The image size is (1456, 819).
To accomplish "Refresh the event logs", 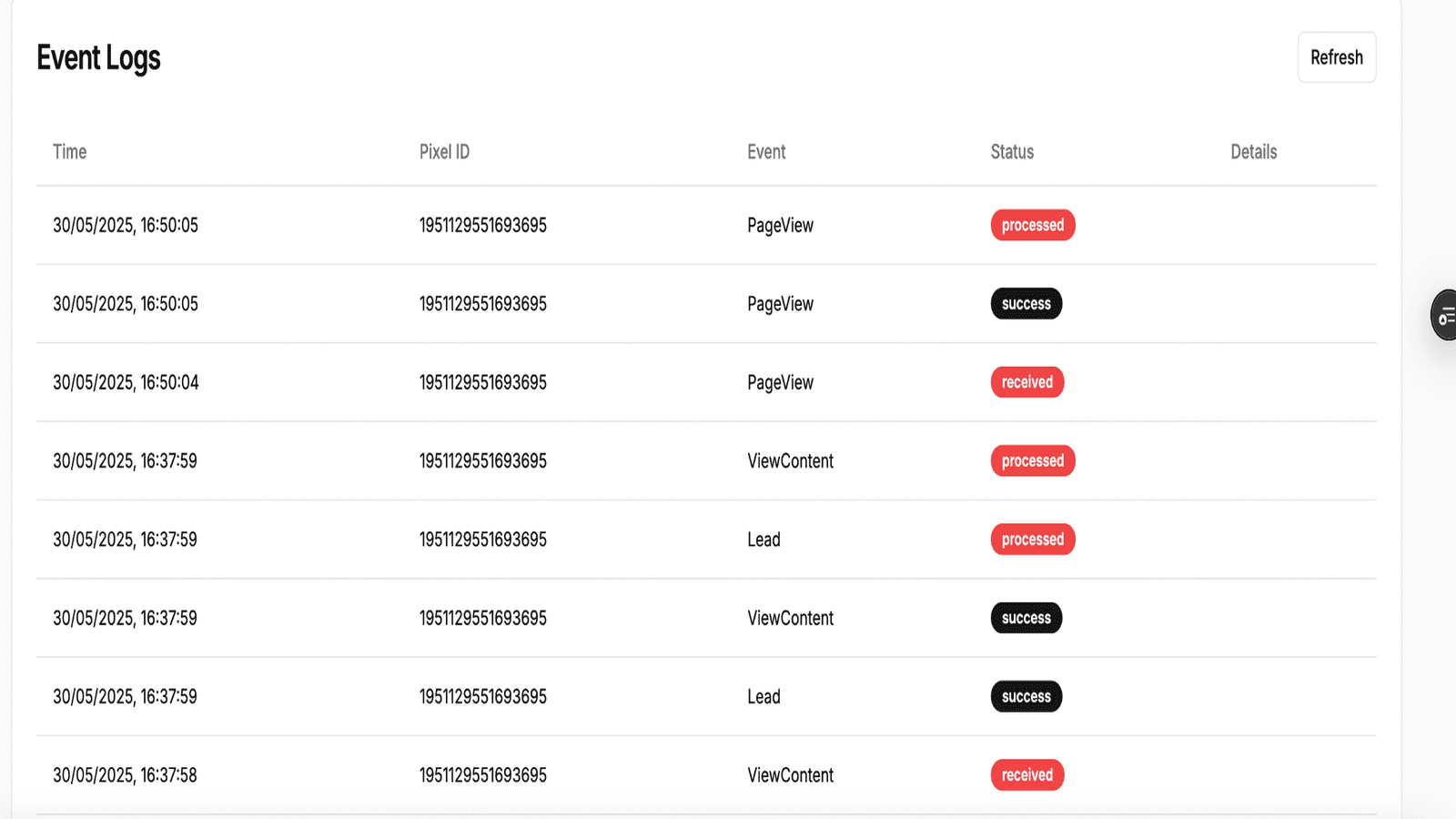I will coord(1336,56).
